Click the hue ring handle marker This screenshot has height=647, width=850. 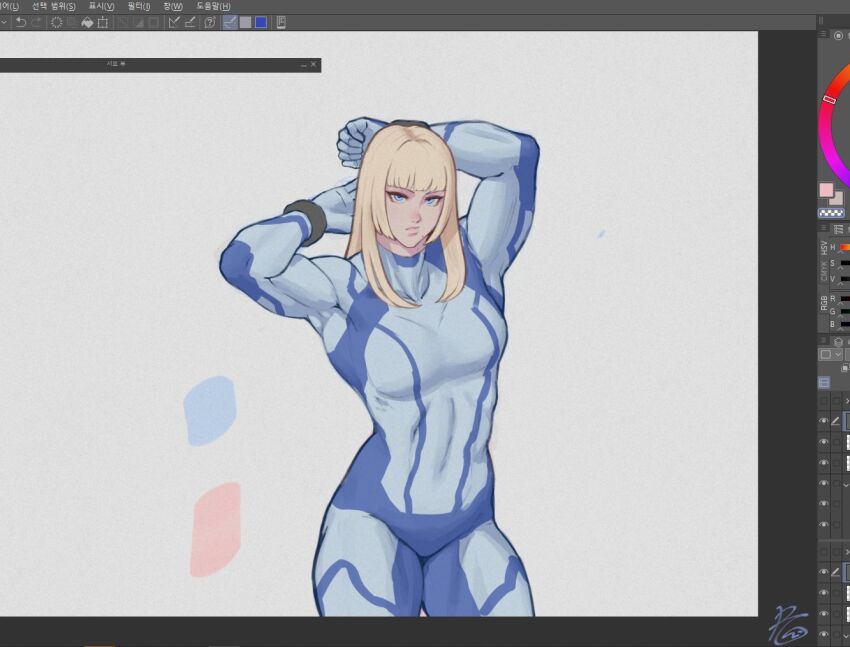pyautogui.click(x=829, y=99)
